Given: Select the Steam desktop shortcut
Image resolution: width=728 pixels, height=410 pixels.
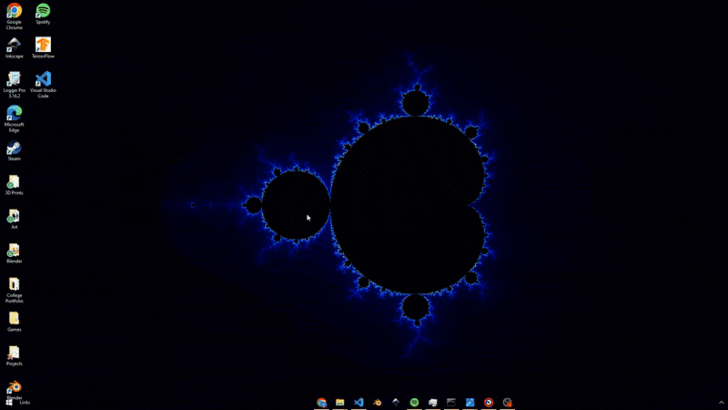Looking at the screenshot, I should (x=14, y=151).
